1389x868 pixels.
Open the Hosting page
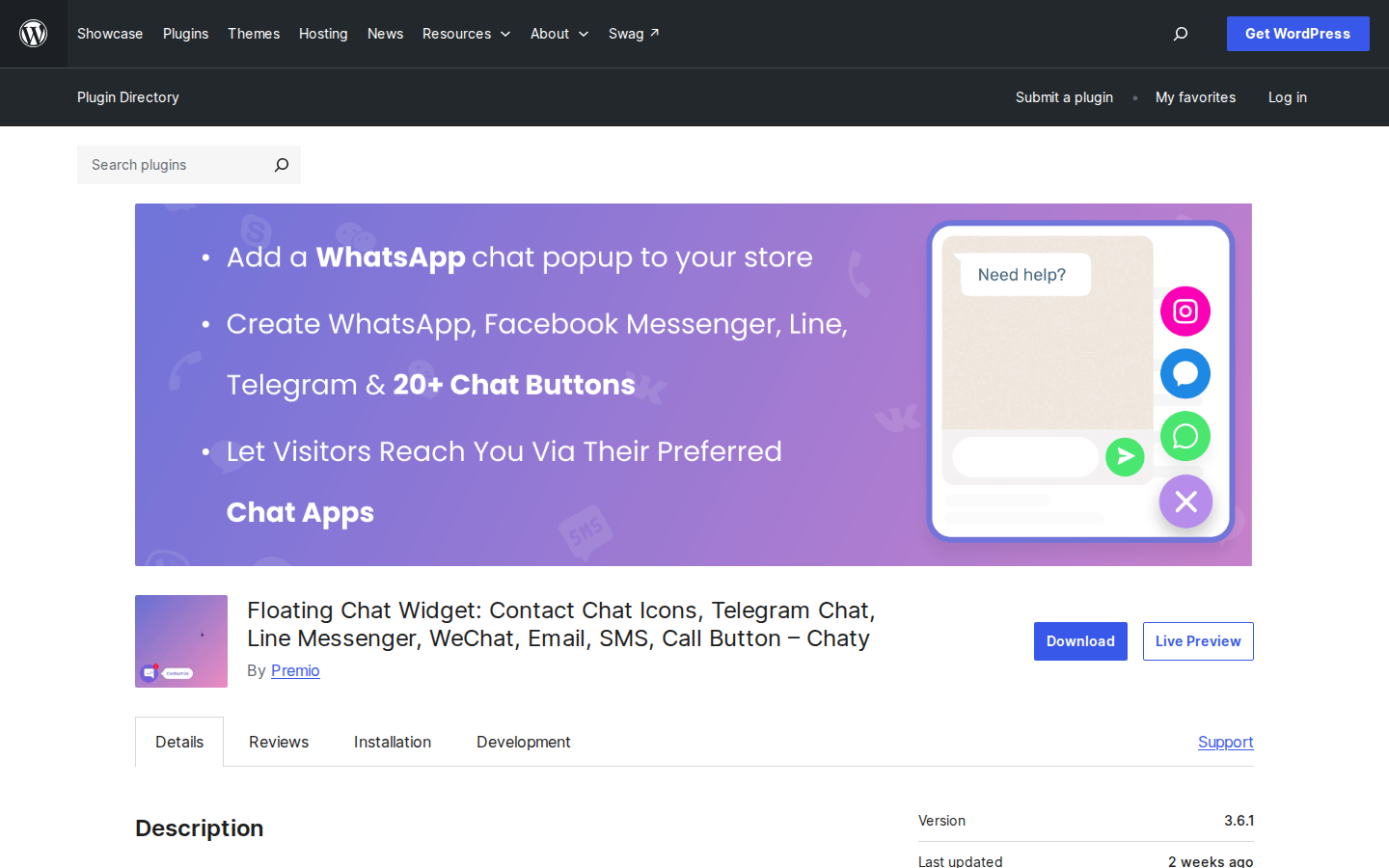(x=323, y=34)
